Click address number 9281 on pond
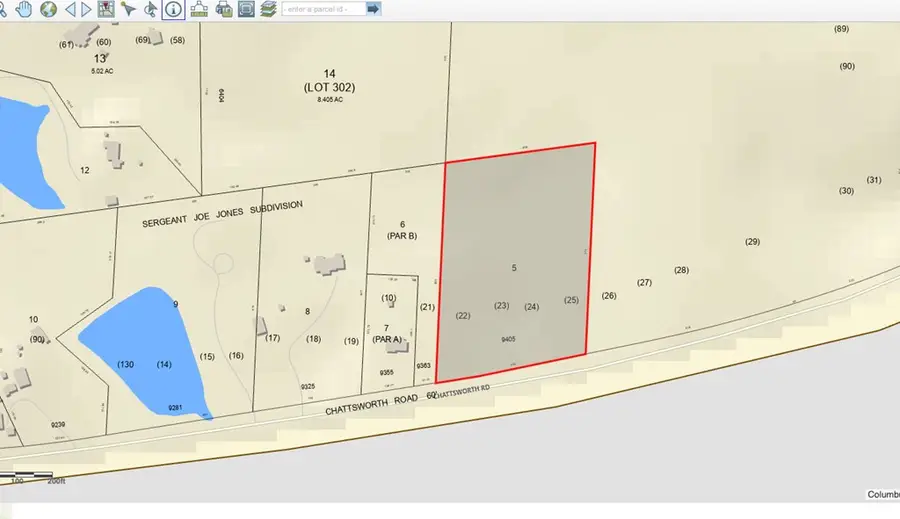The image size is (900, 519). click(x=175, y=408)
